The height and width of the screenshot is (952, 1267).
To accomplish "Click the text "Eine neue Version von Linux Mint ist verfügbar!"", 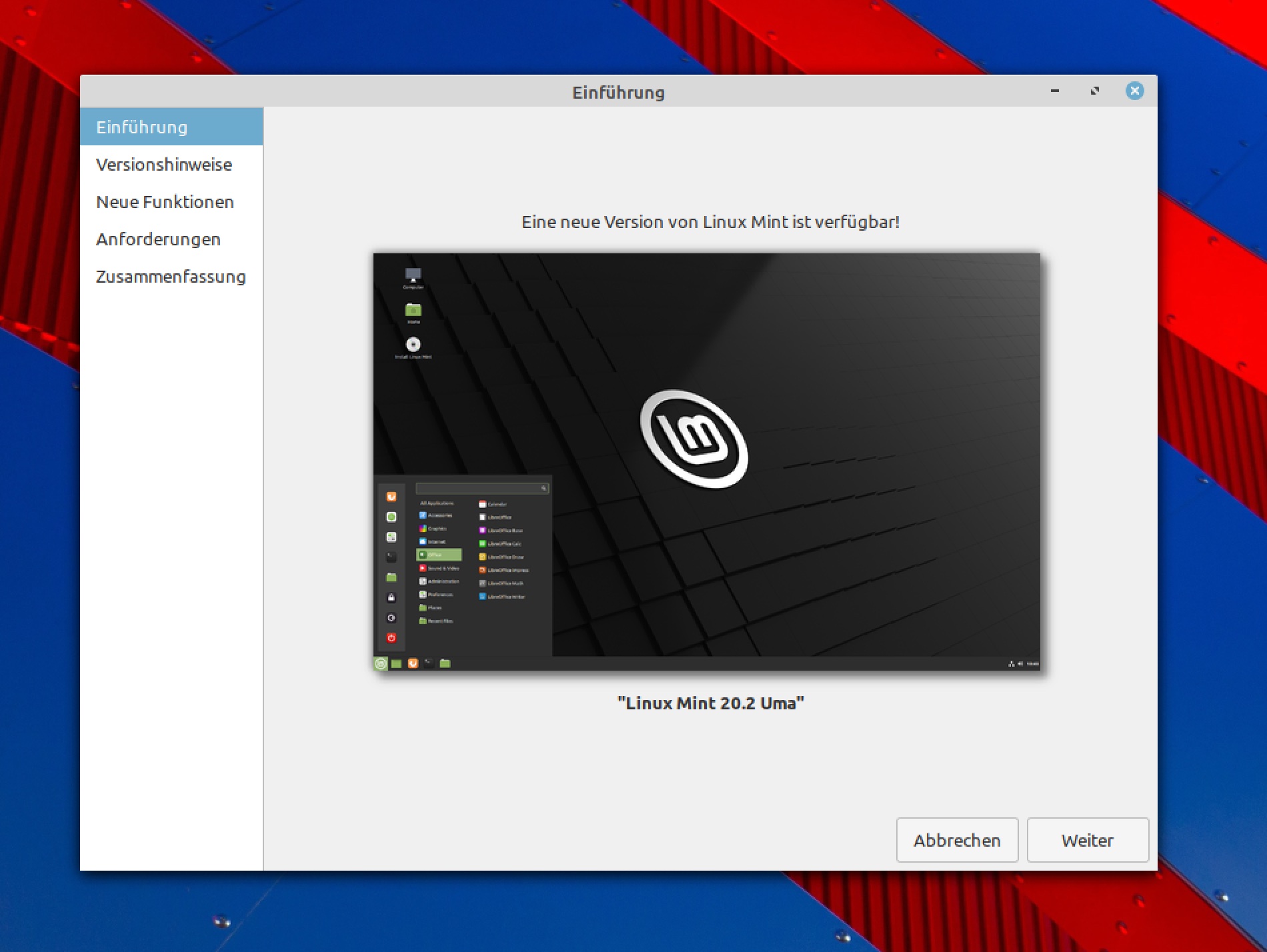I will pyautogui.click(x=711, y=222).
